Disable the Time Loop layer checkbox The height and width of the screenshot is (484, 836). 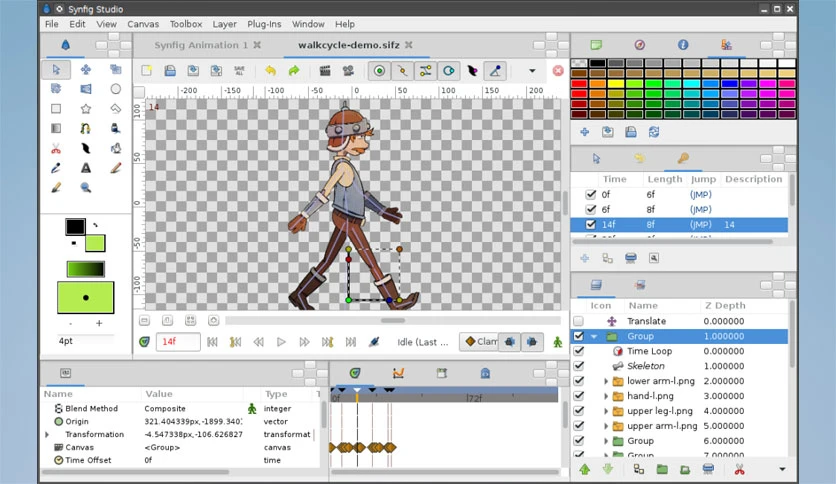point(578,351)
